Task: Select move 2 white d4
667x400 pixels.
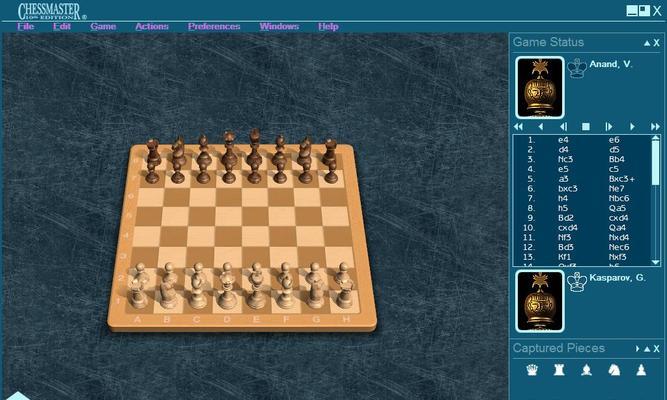Action: tap(563, 150)
